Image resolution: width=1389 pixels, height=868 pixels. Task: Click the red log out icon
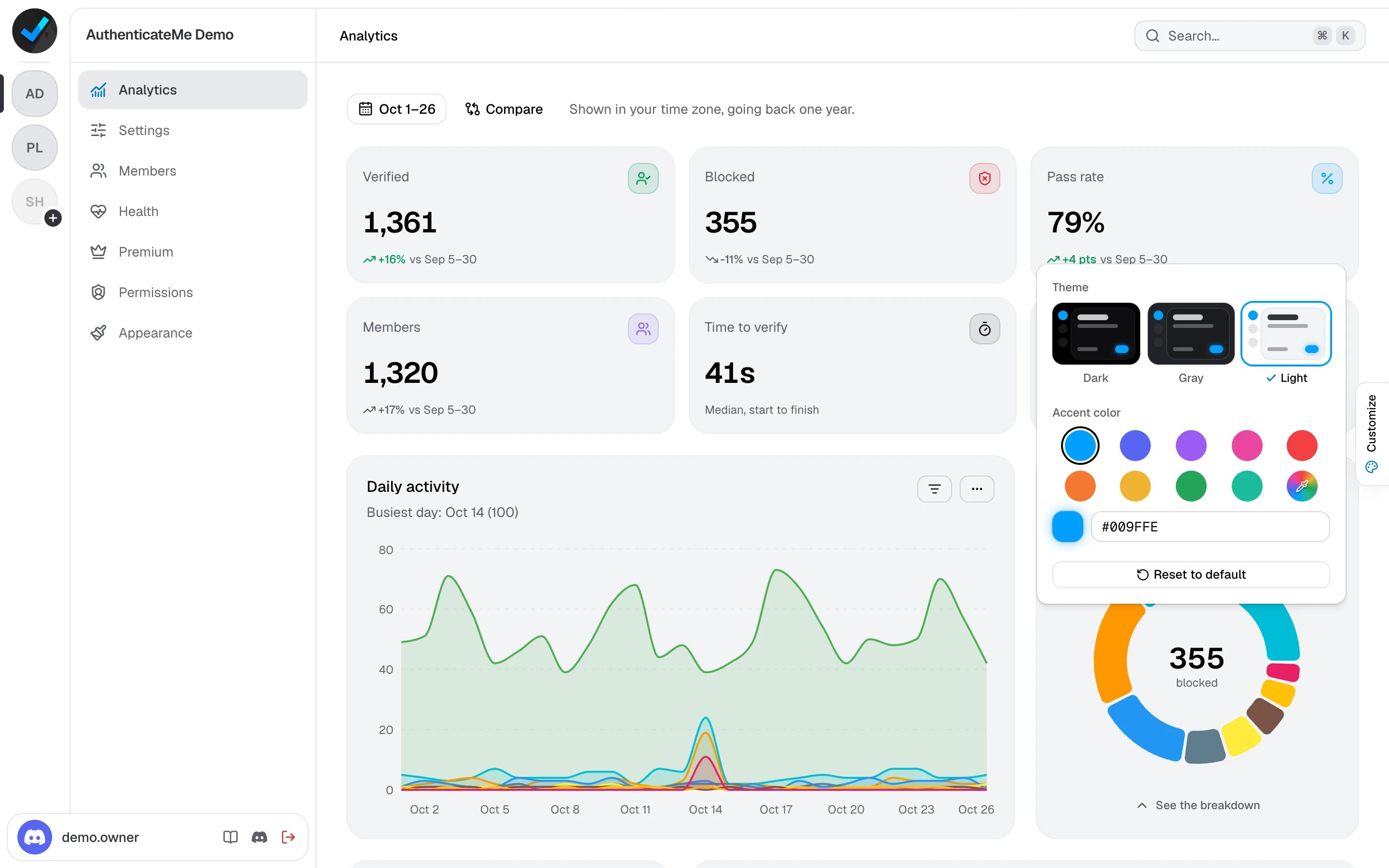(x=288, y=837)
